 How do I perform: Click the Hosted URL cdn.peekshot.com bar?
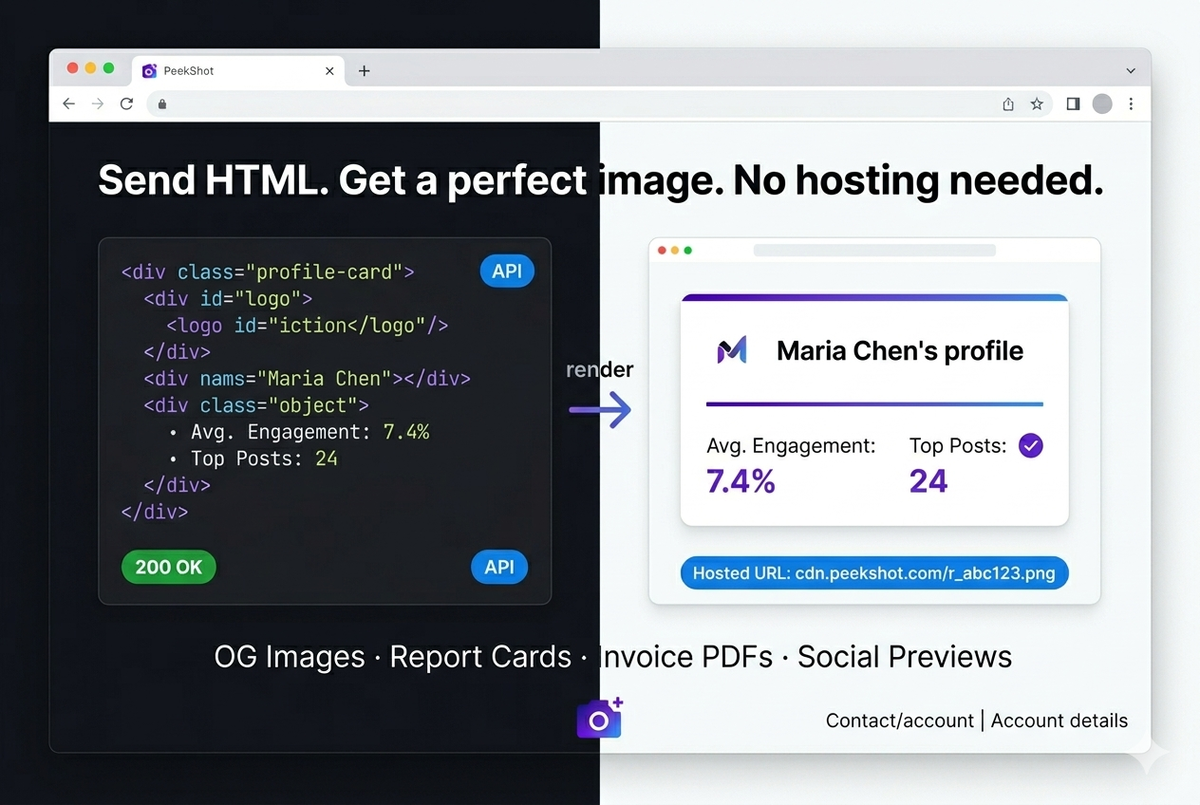(x=873, y=573)
